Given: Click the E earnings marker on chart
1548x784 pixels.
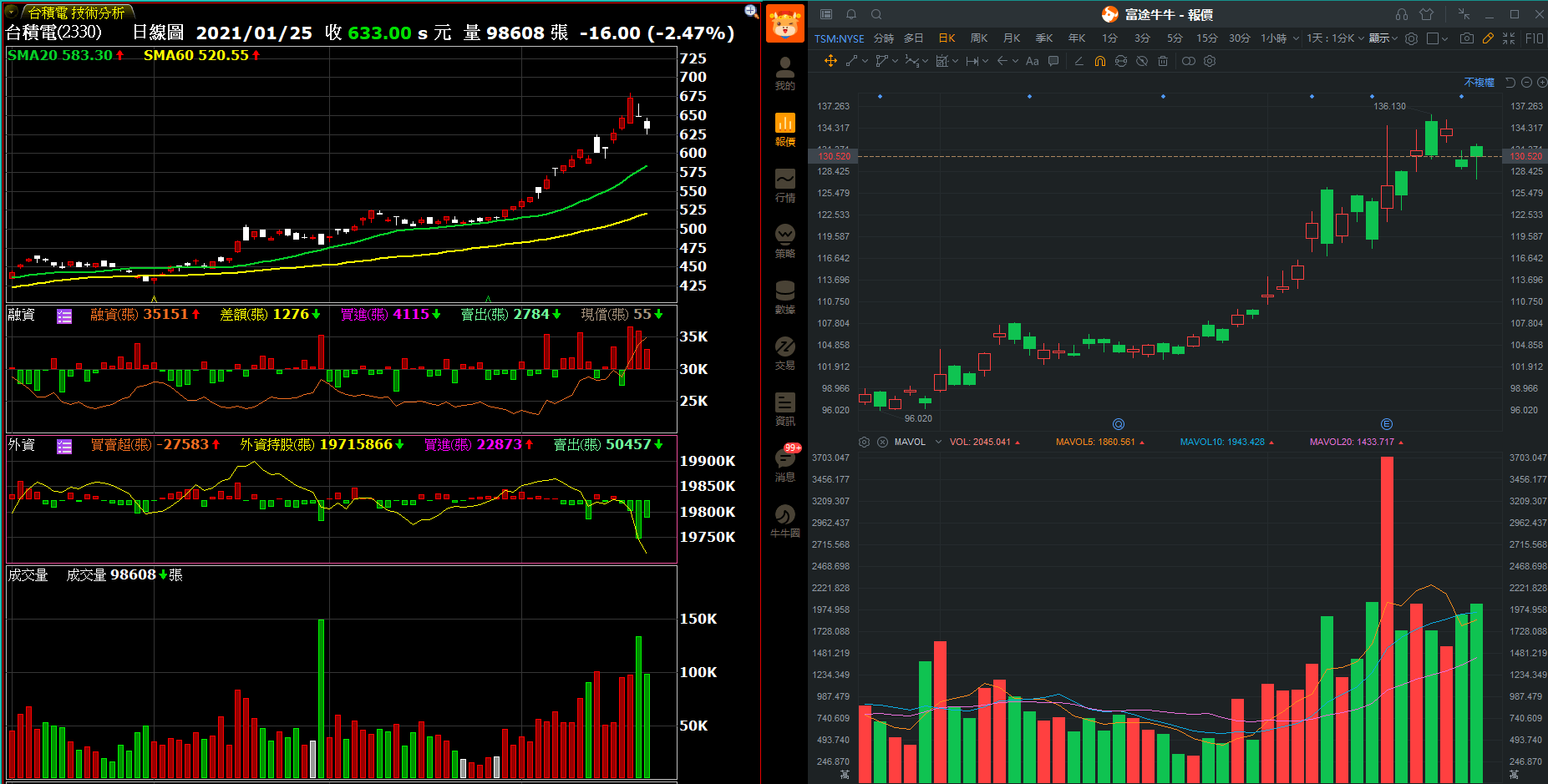Looking at the screenshot, I should pyautogui.click(x=1387, y=424).
